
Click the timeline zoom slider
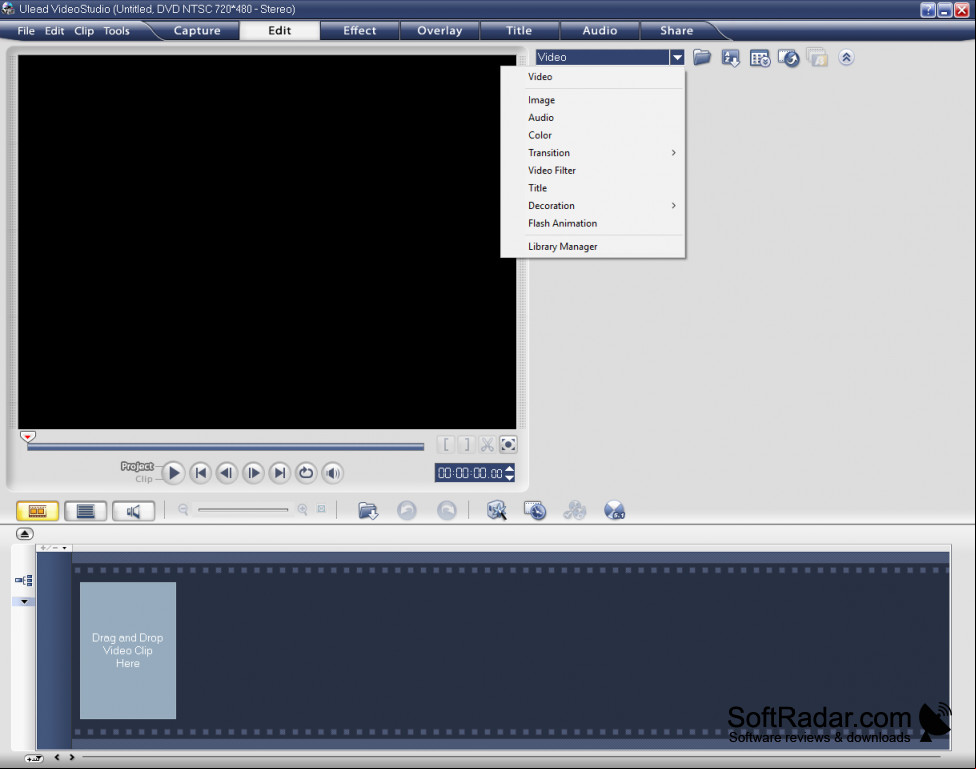[x=243, y=509]
